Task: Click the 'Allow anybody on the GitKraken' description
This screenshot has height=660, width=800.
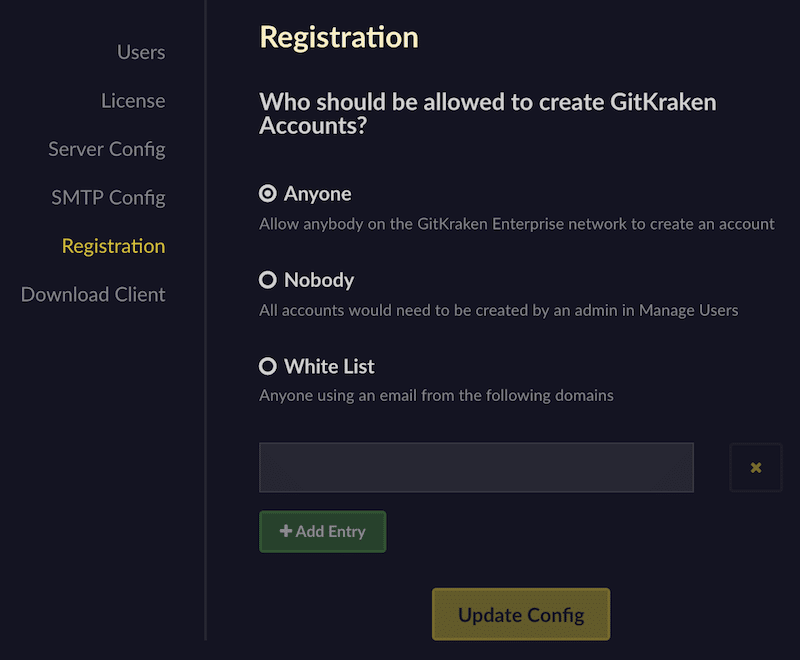Action: pyautogui.click(x=516, y=224)
